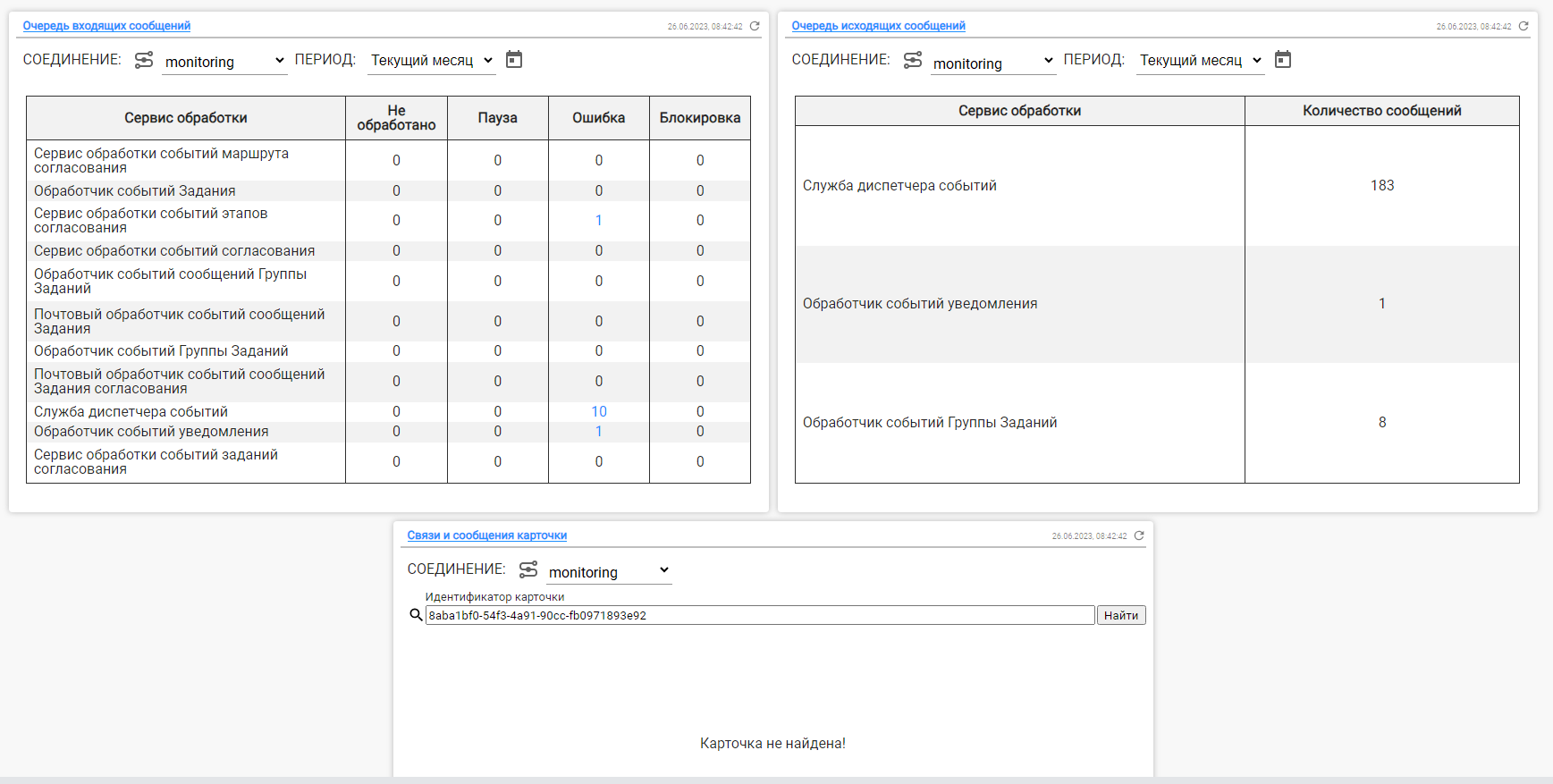Click the 'Ошибка' column header
The image size is (1553, 784).
tap(599, 118)
